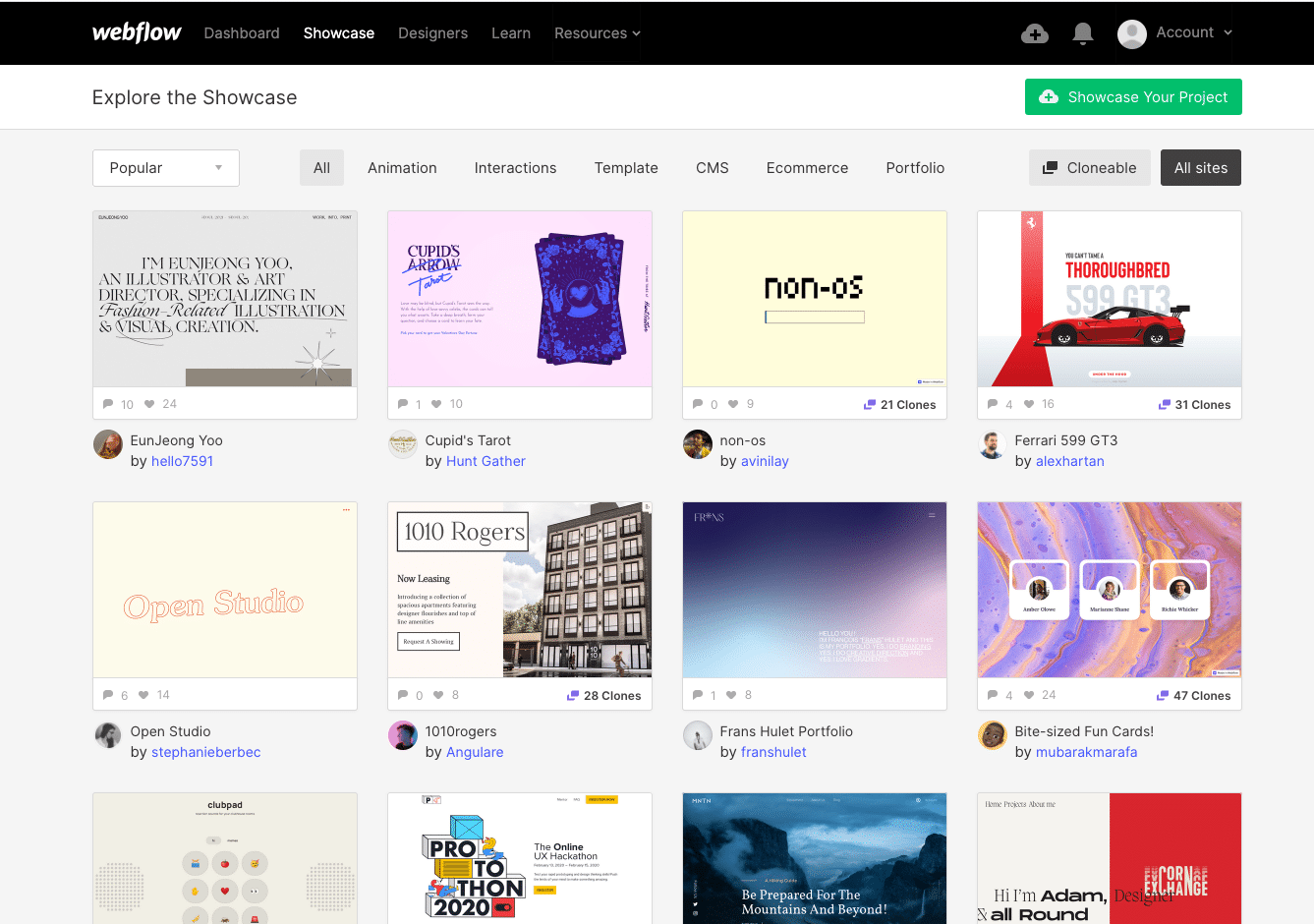Filter by Interactions category
1314x924 pixels.
pos(515,168)
